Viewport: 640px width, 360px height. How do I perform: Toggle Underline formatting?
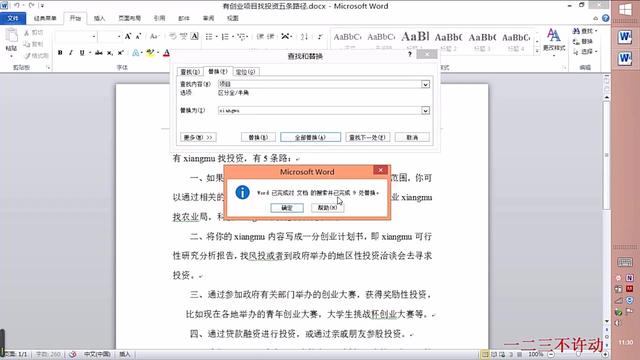click(x=82, y=53)
